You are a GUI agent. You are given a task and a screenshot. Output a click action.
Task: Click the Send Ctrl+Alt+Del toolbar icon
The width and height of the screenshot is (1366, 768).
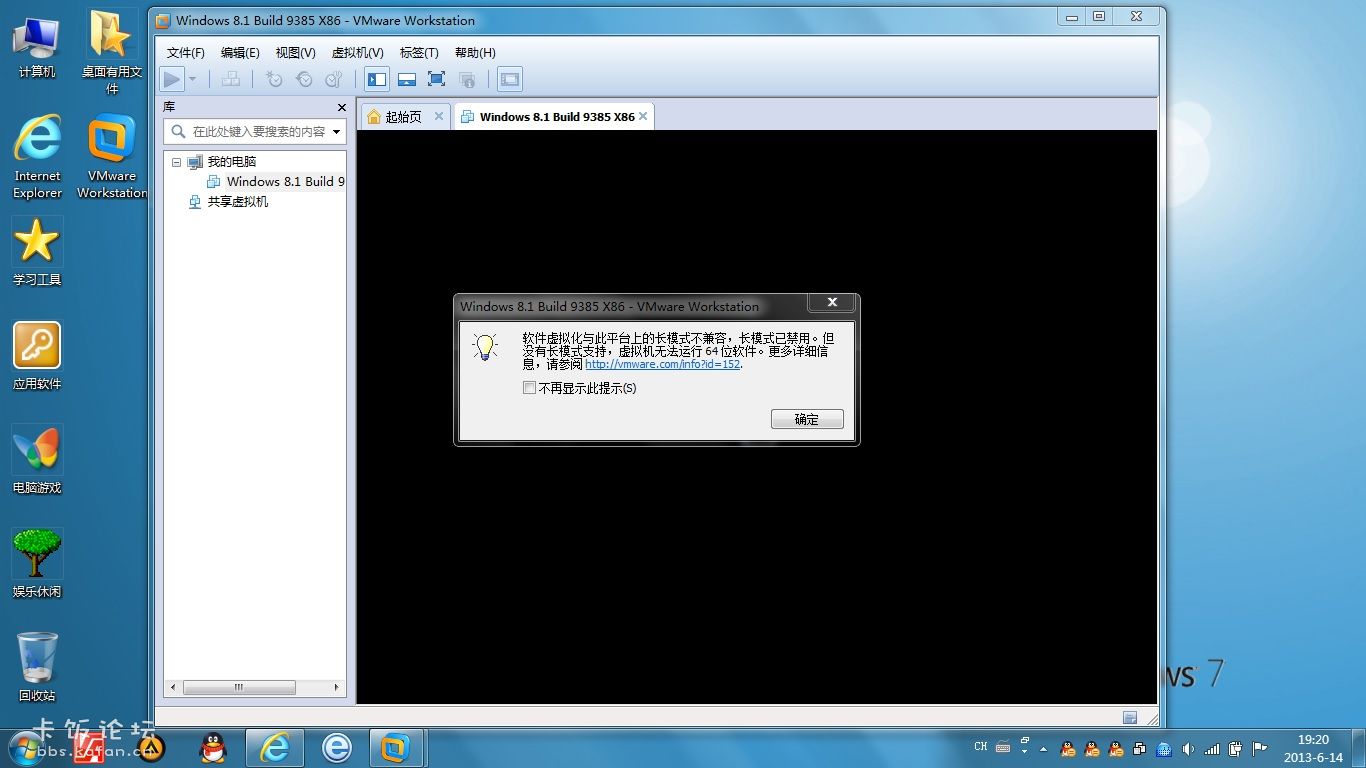tap(231, 79)
